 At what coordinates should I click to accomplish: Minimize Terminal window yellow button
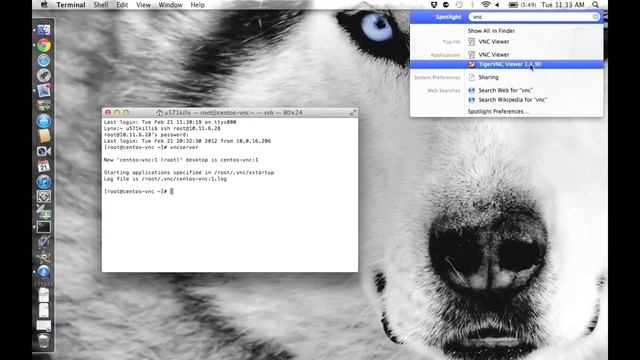117,112
